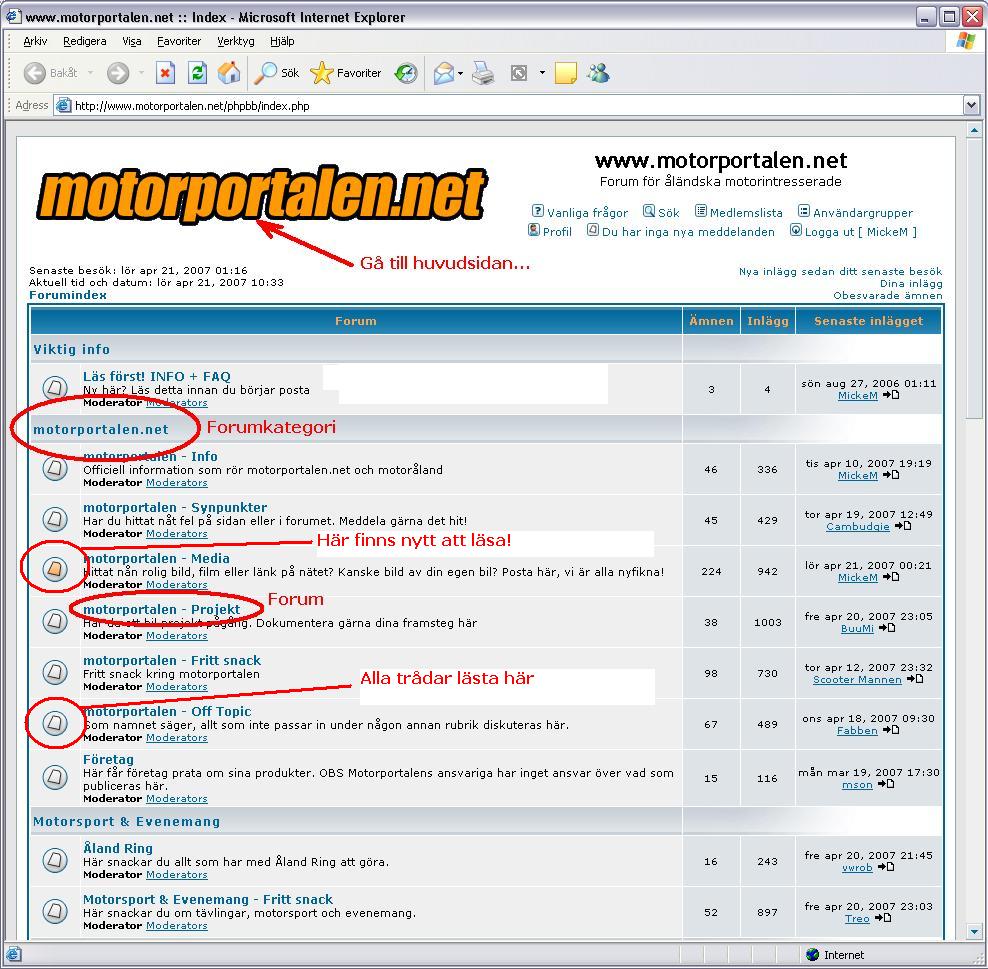Viewport: 988px width, 969px height.
Task: Click status icon for Företag forum
Action: (x=55, y=777)
